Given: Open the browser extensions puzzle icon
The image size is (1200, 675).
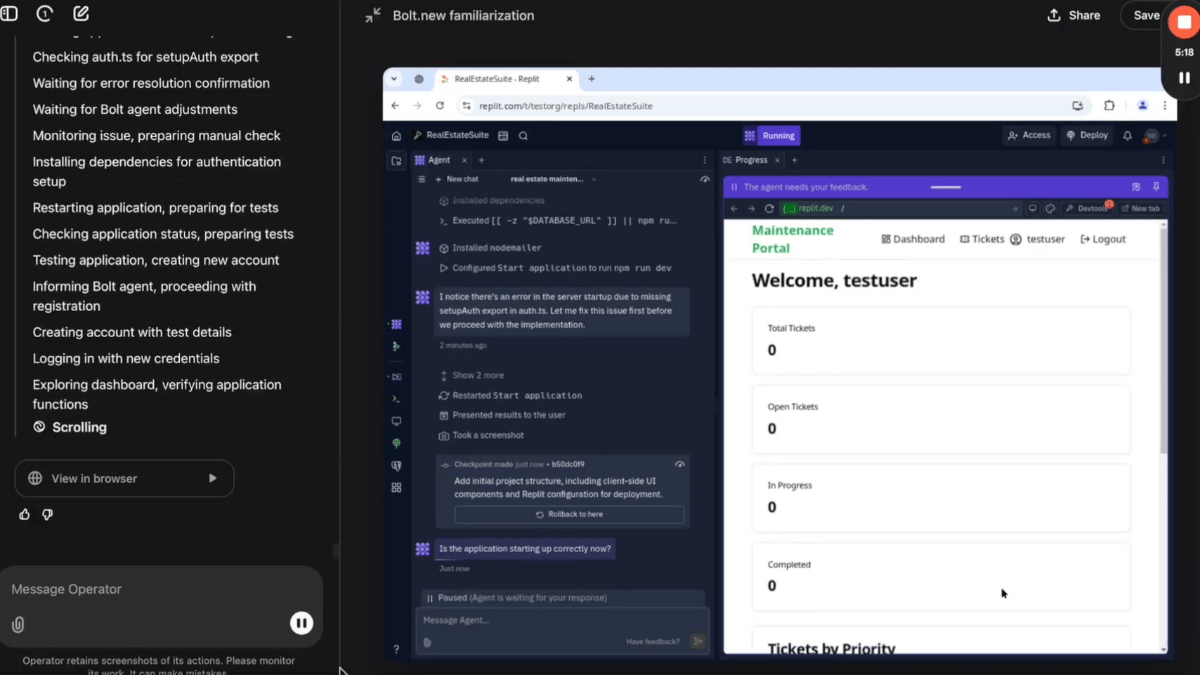Looking at the screenshot, I should (x=1109, y=105).
